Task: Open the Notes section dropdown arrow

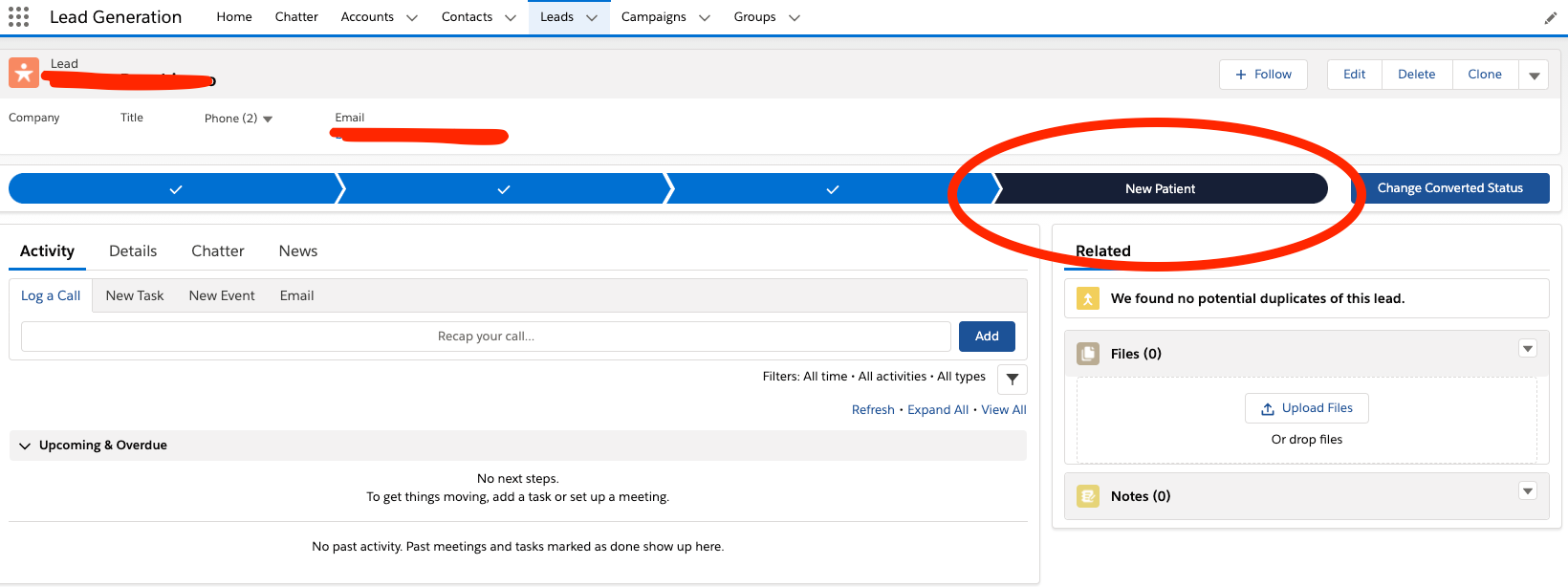Action: (x=1528, y=491)
